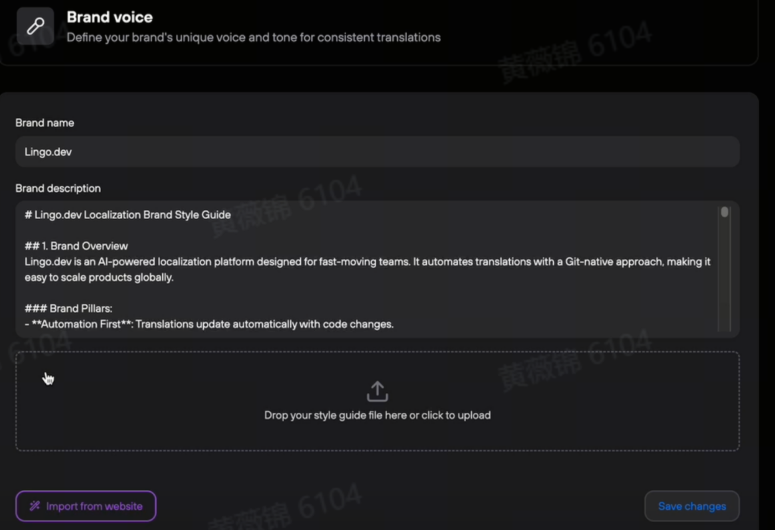Click the microphone Brand voice icon

(35, 26)
